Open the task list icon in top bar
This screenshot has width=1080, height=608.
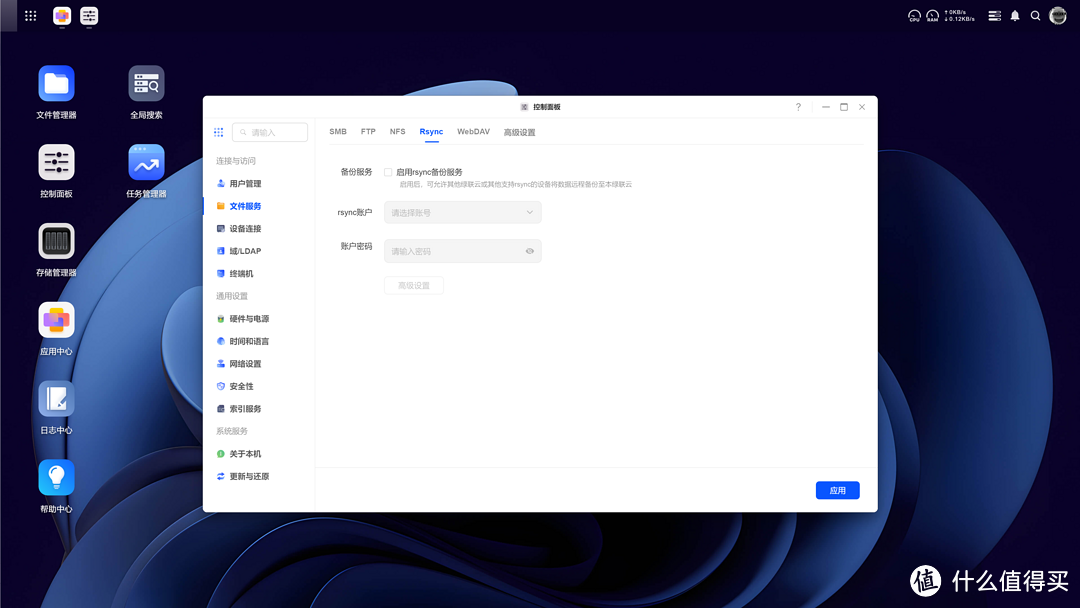point(995,16)
